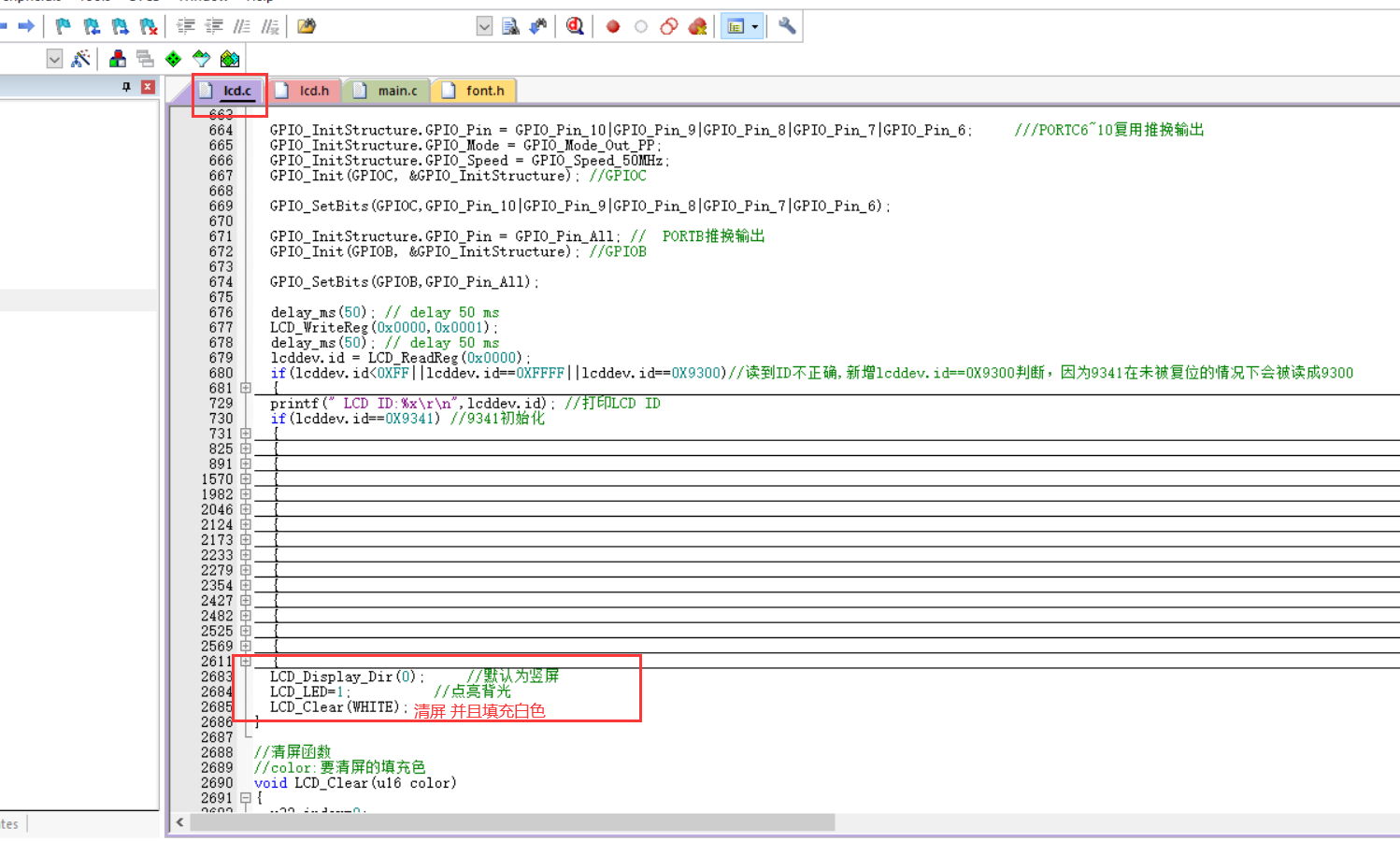This screenshot has width=1400, height=841.
Task: Click the GPIO_Mode_Out_PP assignment line
Action: coord(465,145)
